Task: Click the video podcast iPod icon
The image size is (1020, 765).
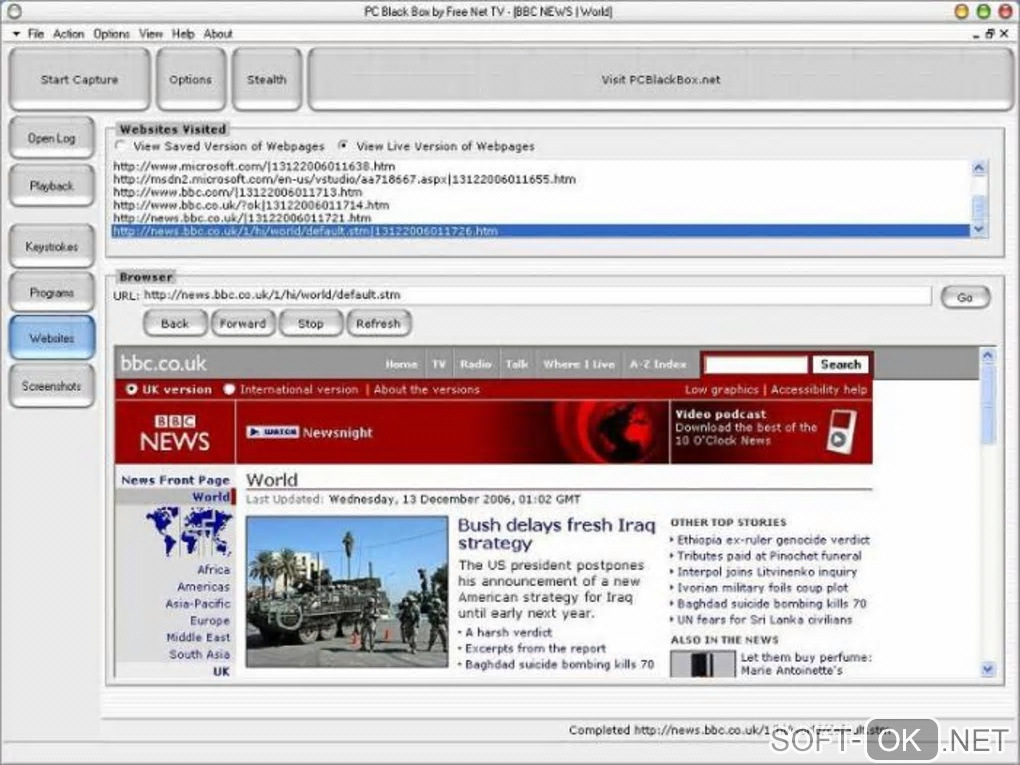Action: (842, 432)
